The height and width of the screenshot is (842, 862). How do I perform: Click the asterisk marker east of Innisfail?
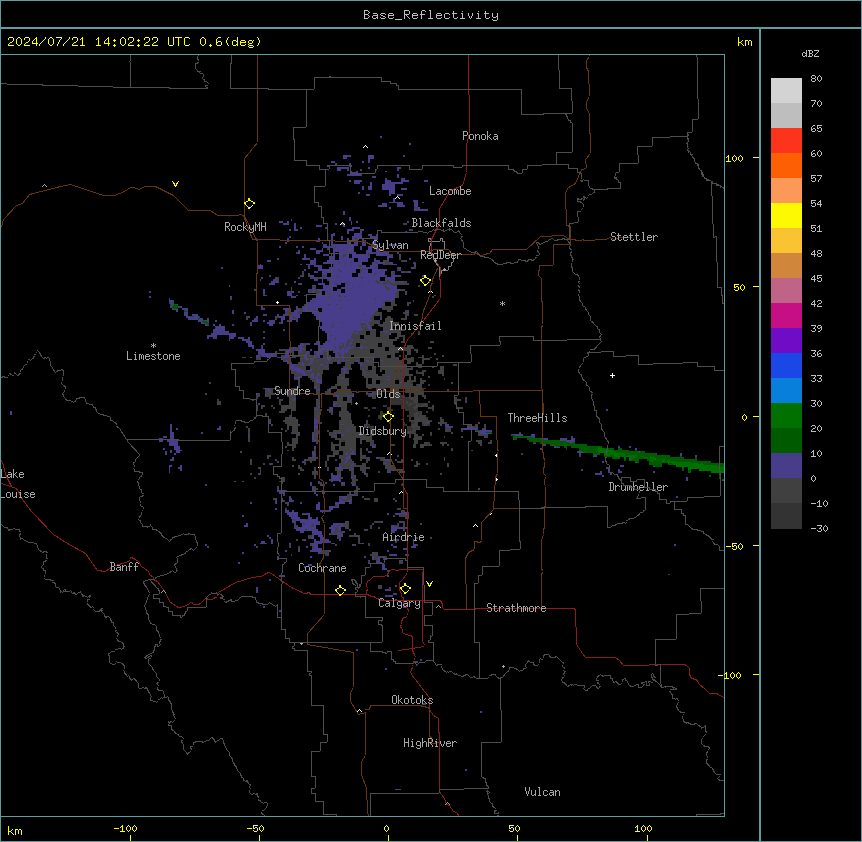[x=502, y=303]
